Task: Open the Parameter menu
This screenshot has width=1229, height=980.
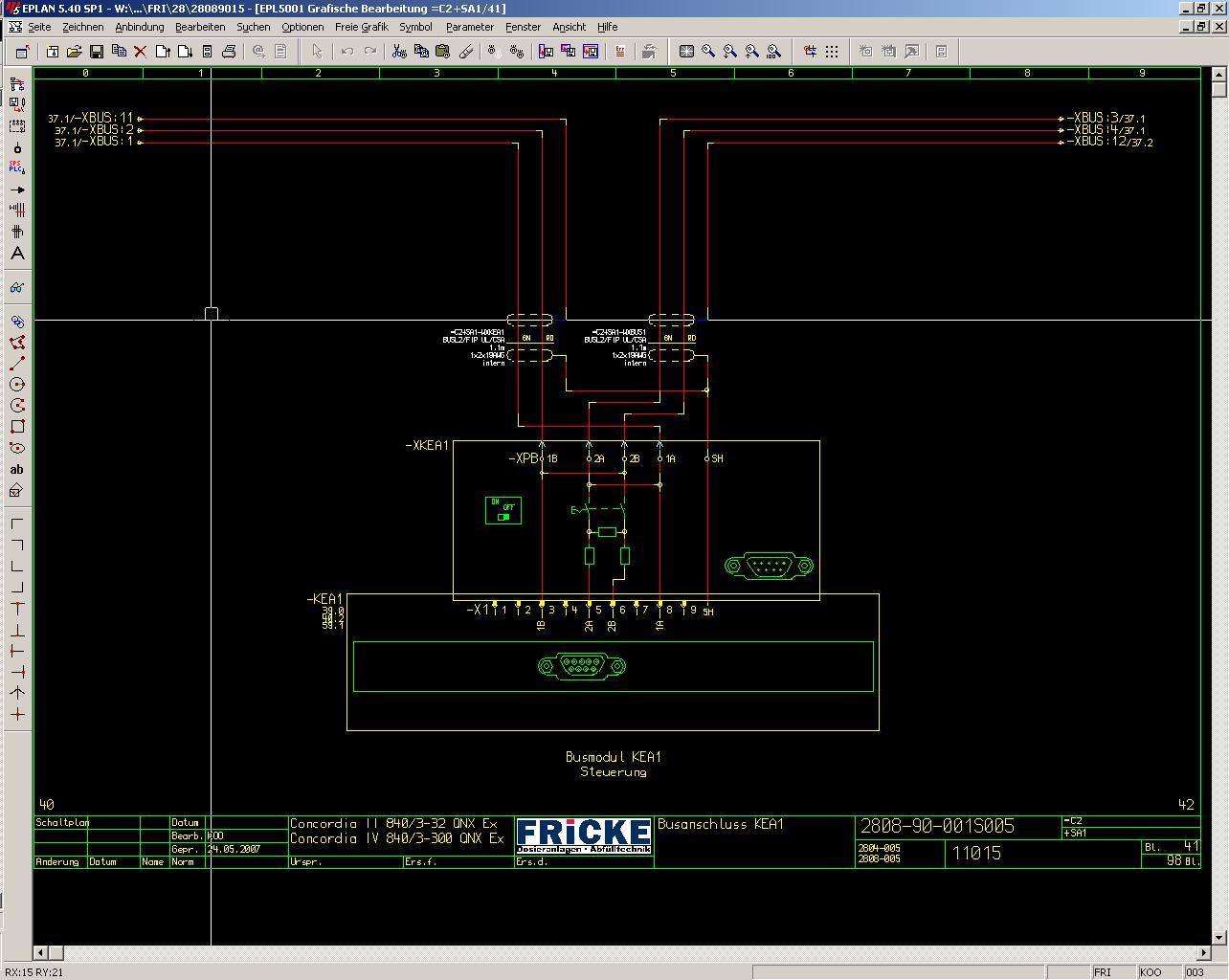Action: pos(470,27)
